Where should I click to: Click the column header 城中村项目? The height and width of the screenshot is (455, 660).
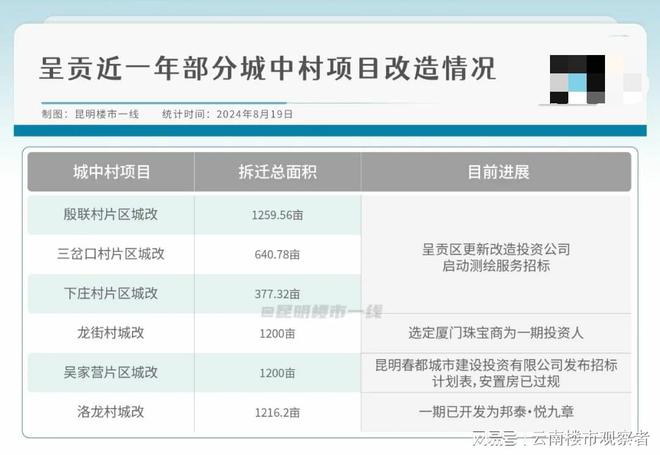111,172
